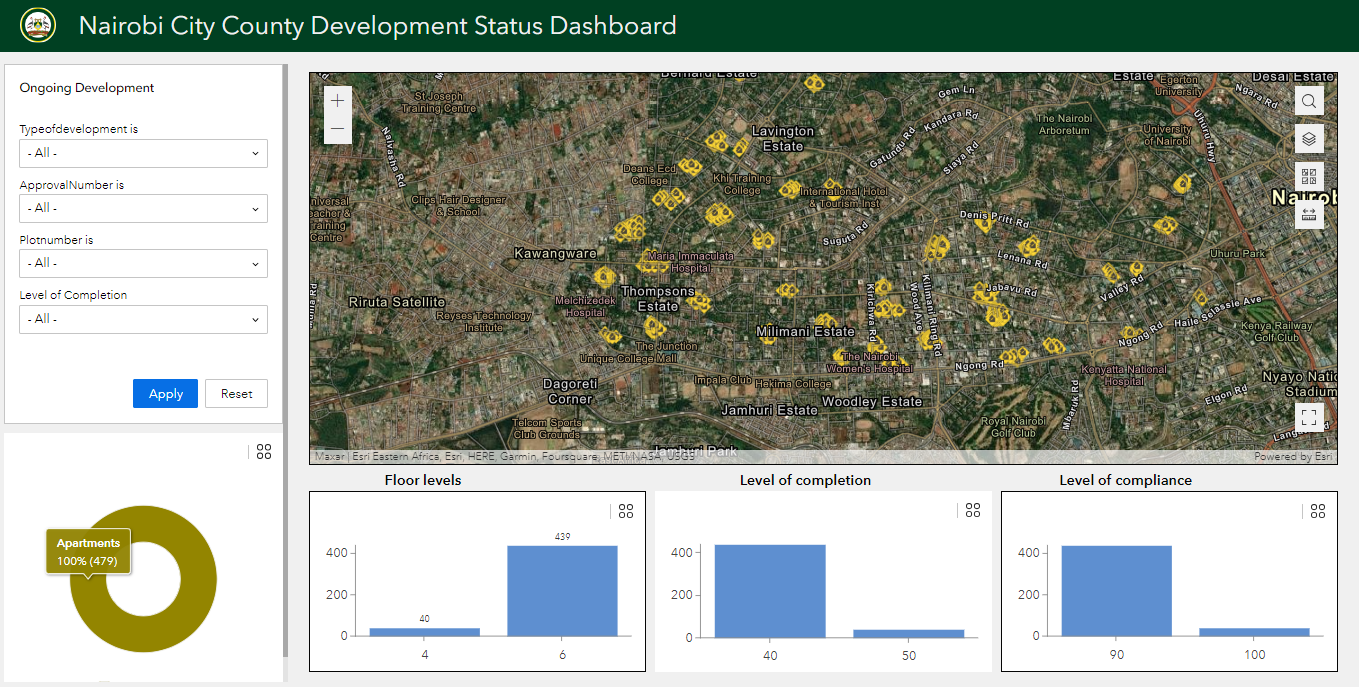
Task: Open Floor levels chart tools icon
Action: pyautogui.click(x=626, y=511)
